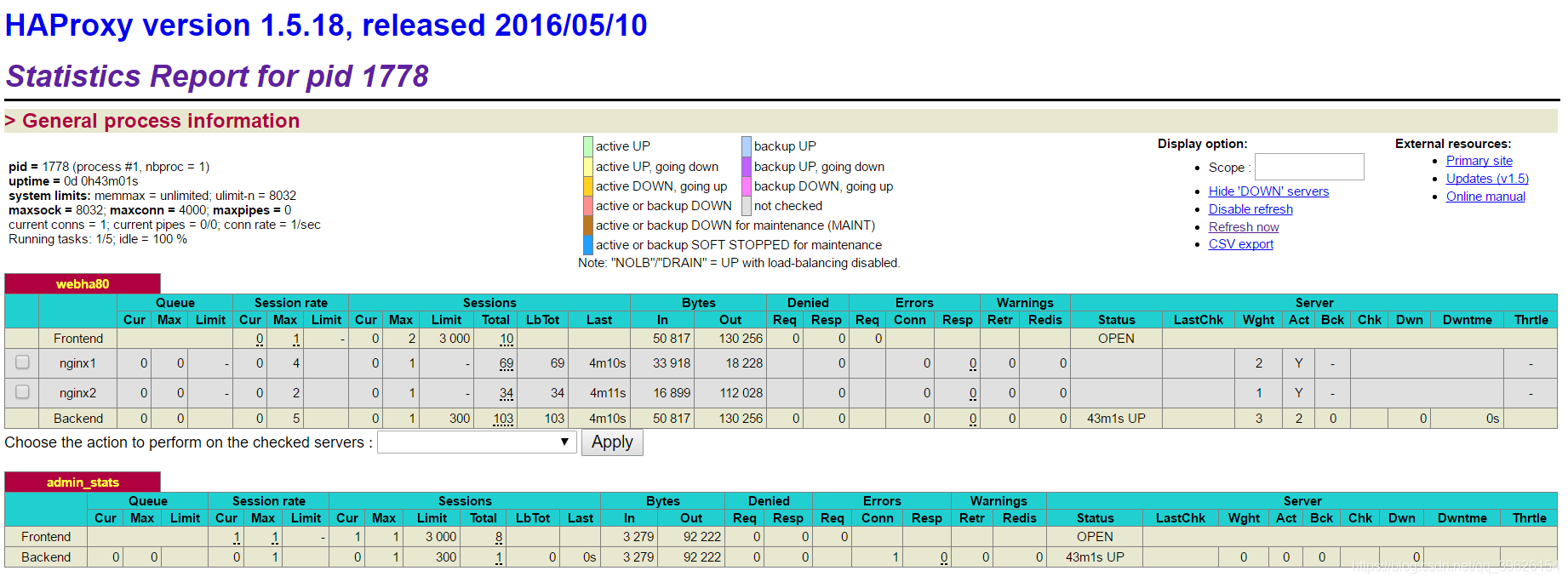The image size is (1568, 582).
Task: Check the nginx1 server checkbox
Action: (22, 362)
